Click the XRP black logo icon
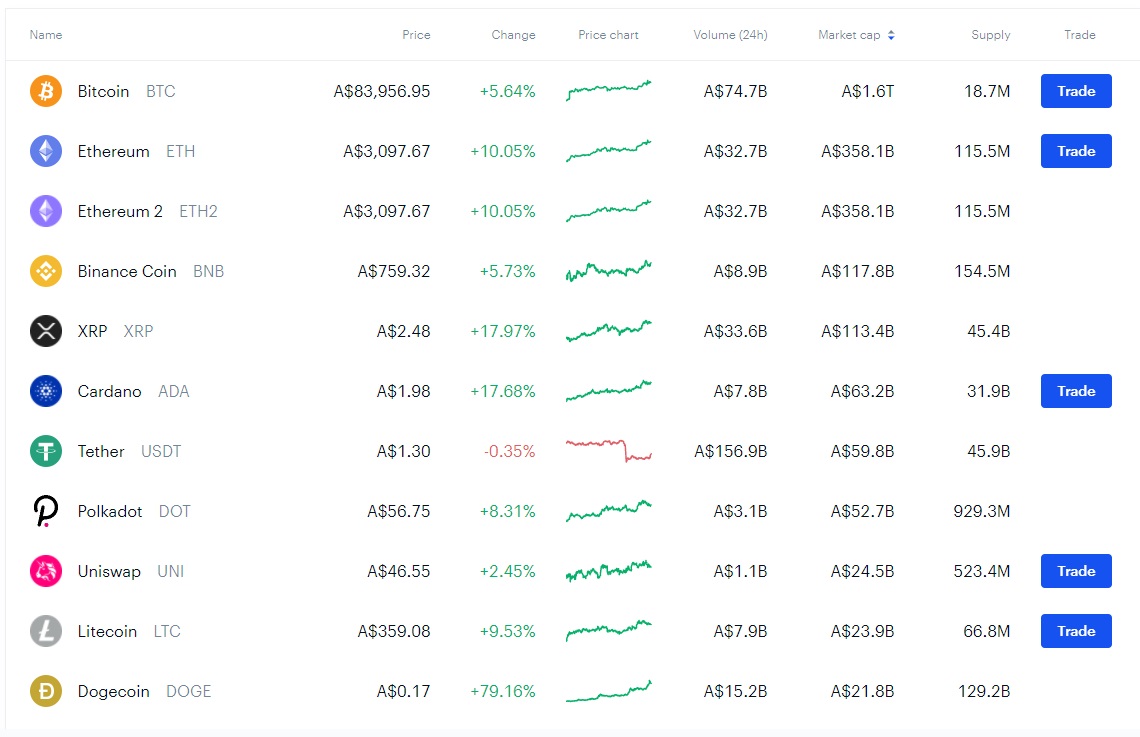Screen dimensions: 1140x737 tap(46, 331)
